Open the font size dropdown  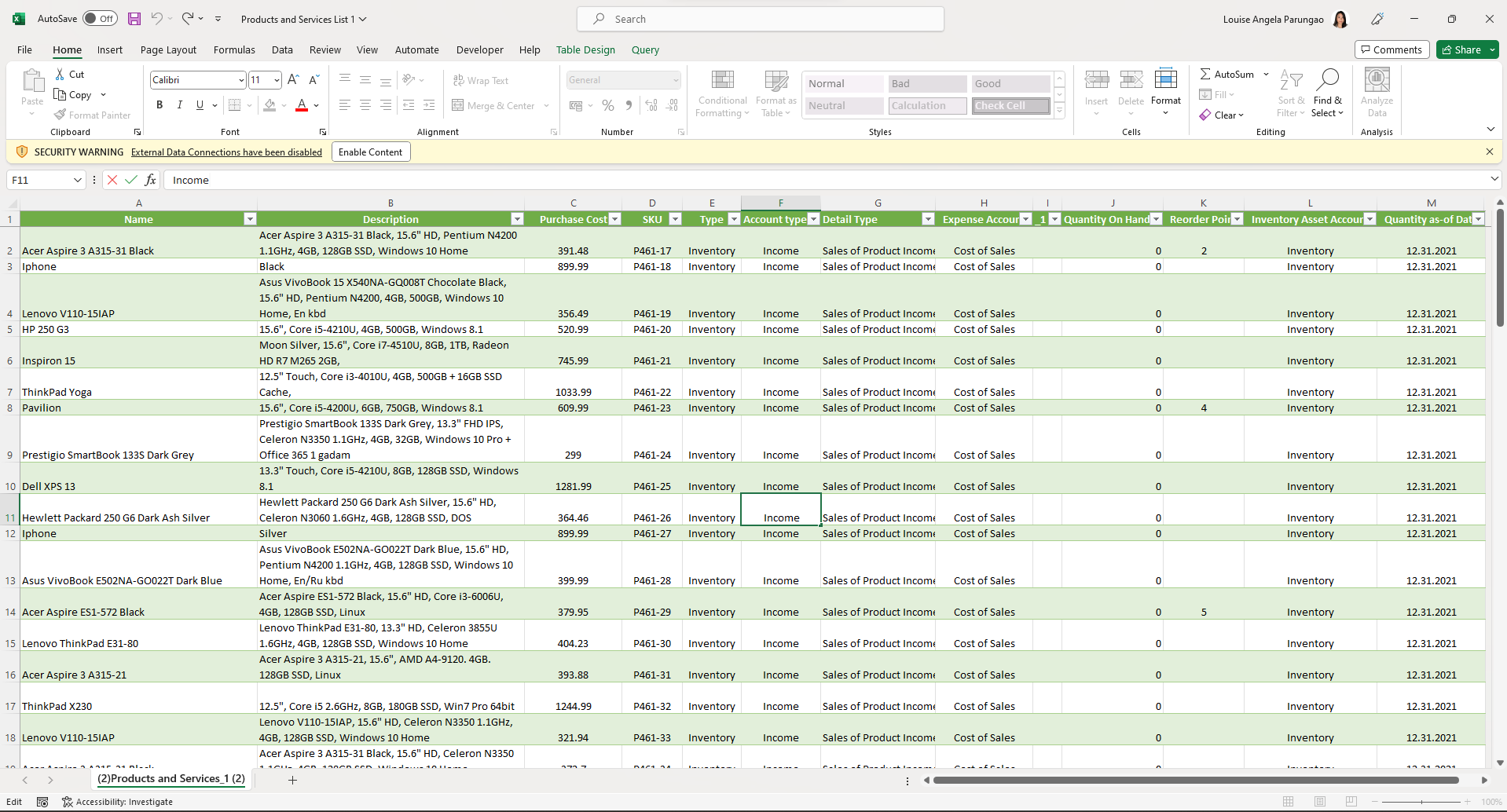click(277, 80)
